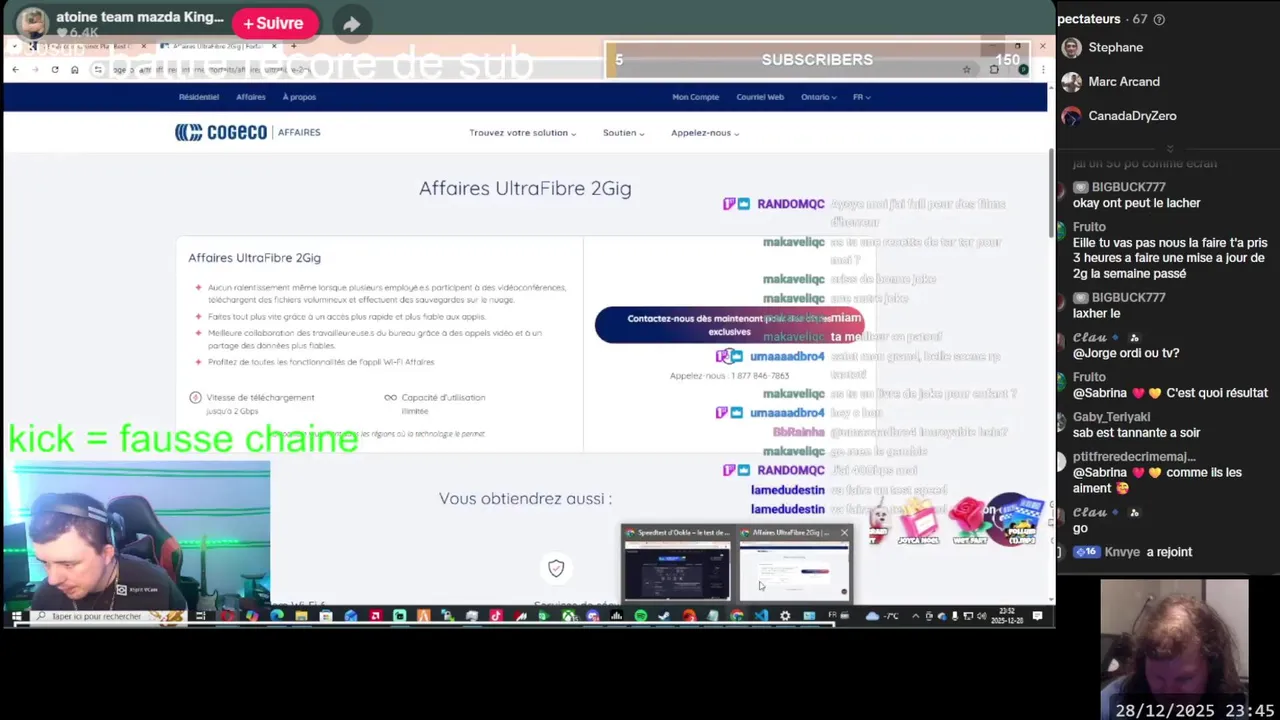1280x720 pixels.
Task: Click the Suivre follow button
Action: 273,23
